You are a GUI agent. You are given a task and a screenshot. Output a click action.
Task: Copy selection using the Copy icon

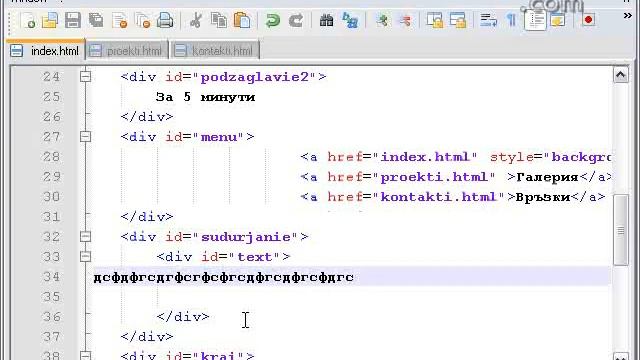click(219, 20)
